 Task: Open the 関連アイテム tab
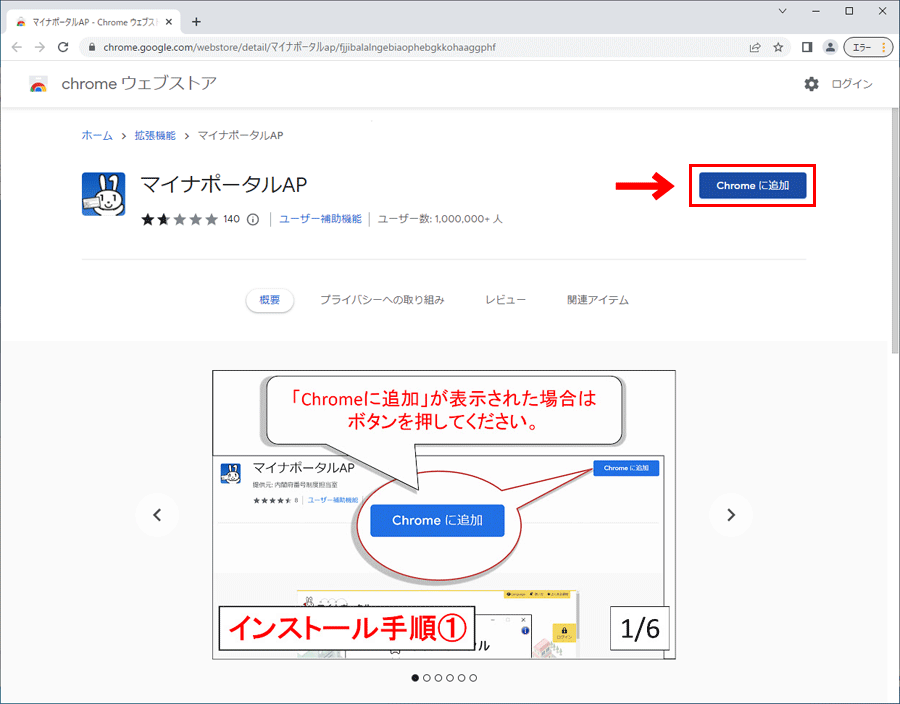(x=598, y=300)
